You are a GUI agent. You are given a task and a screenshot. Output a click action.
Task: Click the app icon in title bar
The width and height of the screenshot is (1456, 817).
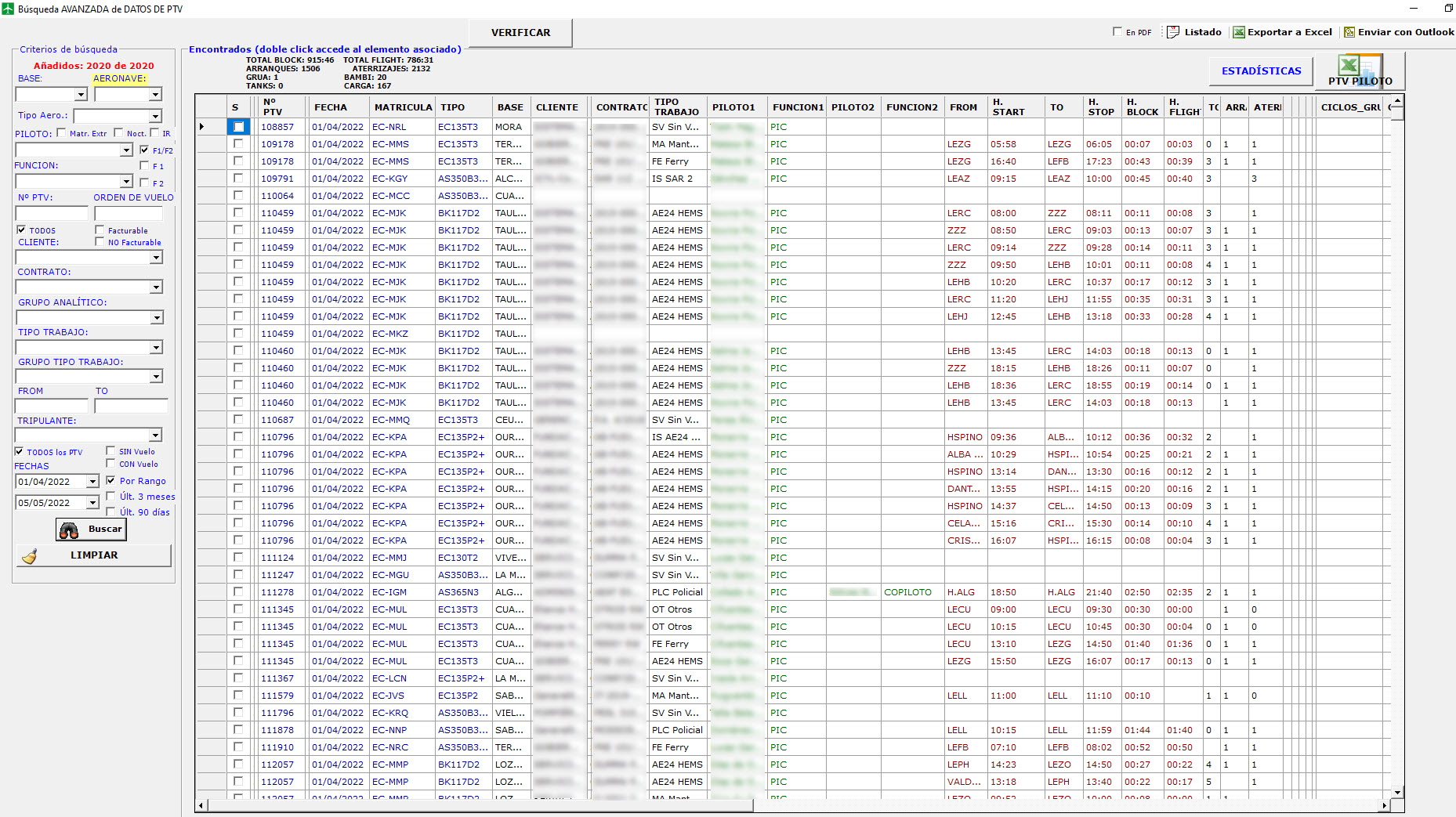pyautogui.click(x=8, y=9)
